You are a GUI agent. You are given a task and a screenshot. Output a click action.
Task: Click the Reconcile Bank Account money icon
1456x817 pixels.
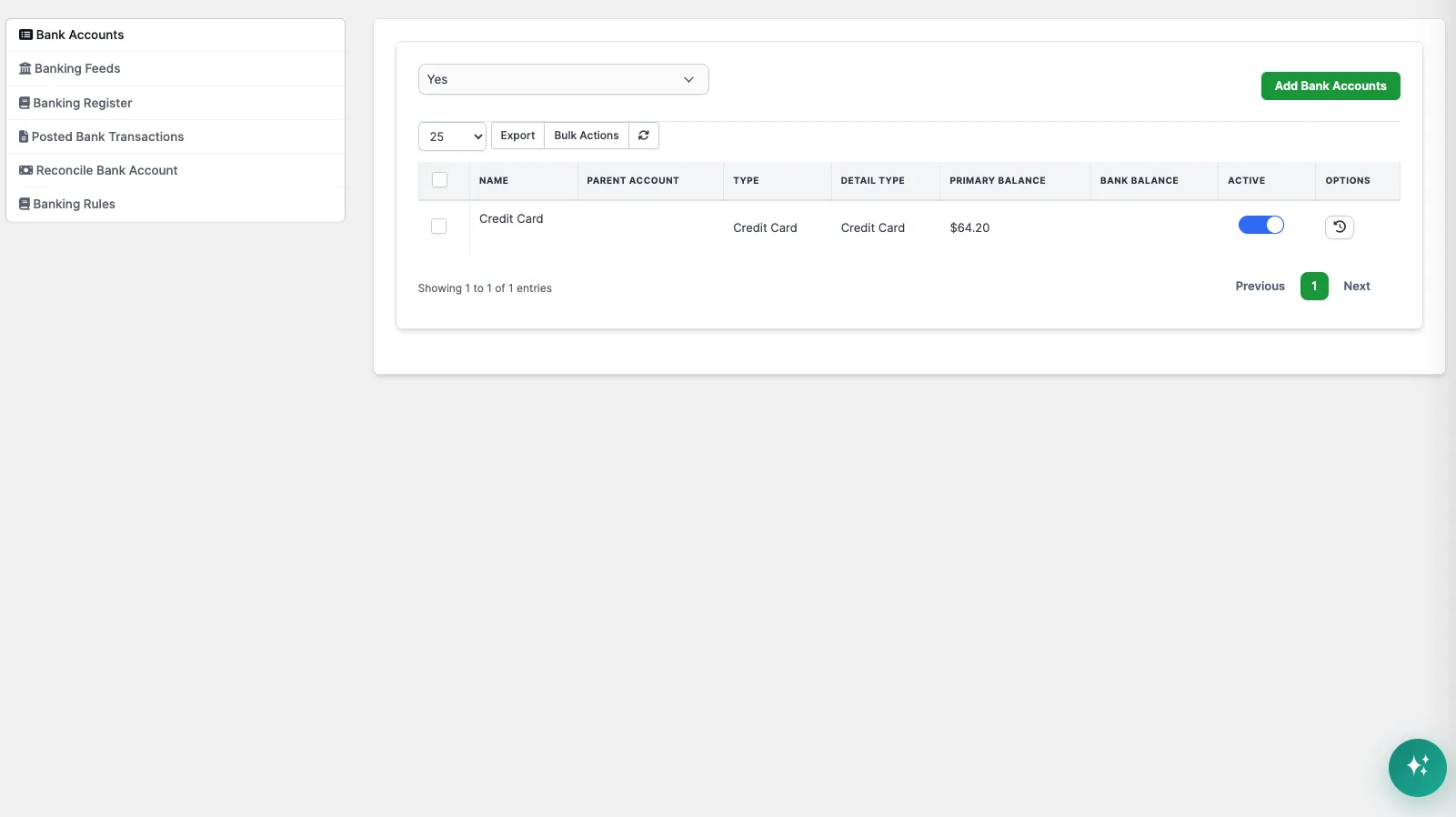click(x=25, y=170)
